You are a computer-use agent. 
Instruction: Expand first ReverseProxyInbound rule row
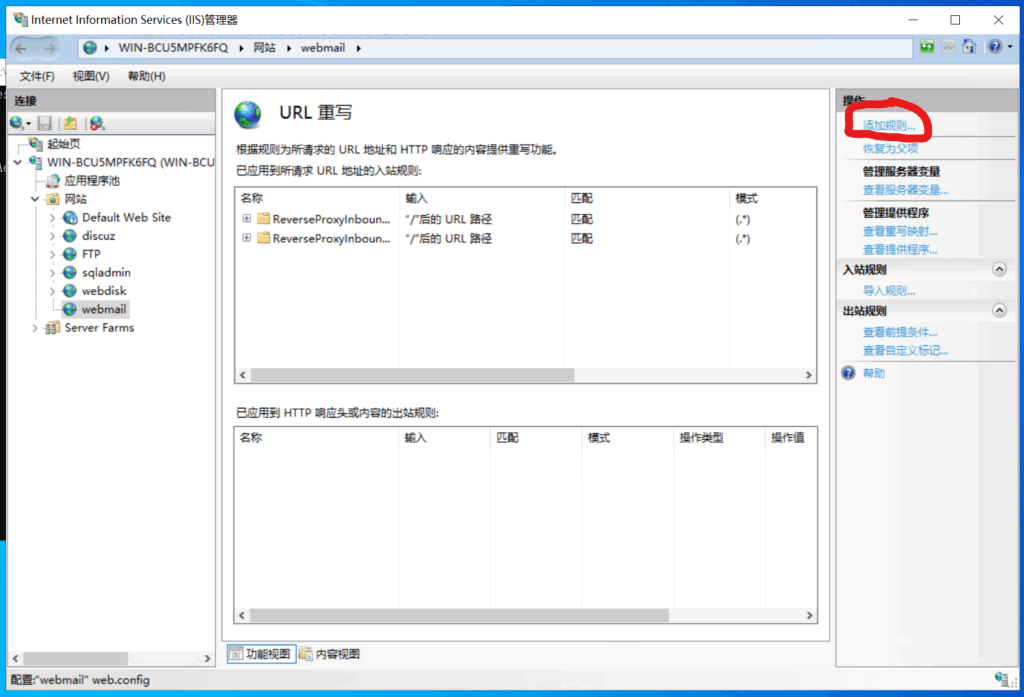(x=246, y=218)
